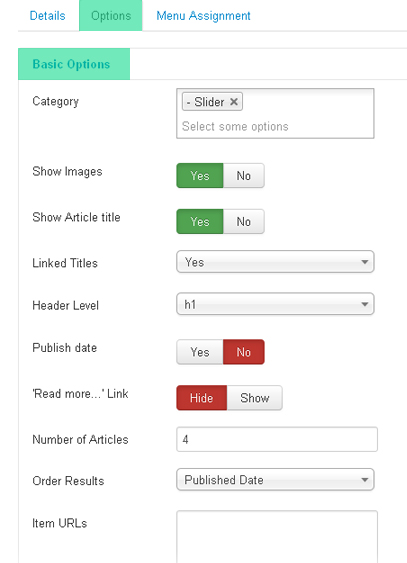Disable Show Article title with No
This screenshot has width=407, height=563.
click(x=244, y=222)
